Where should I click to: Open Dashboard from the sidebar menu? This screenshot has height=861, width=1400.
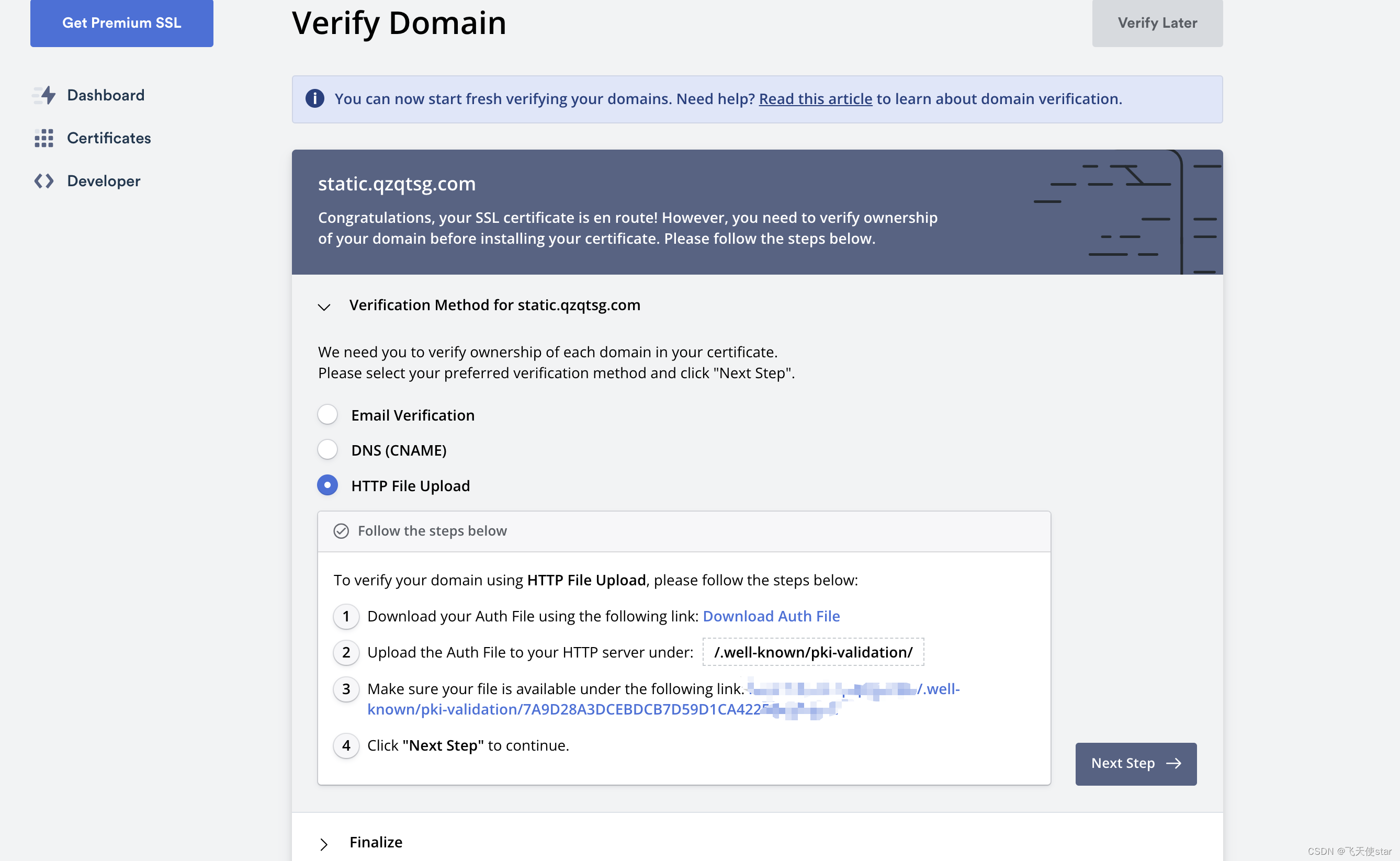[x=106, y=94]
